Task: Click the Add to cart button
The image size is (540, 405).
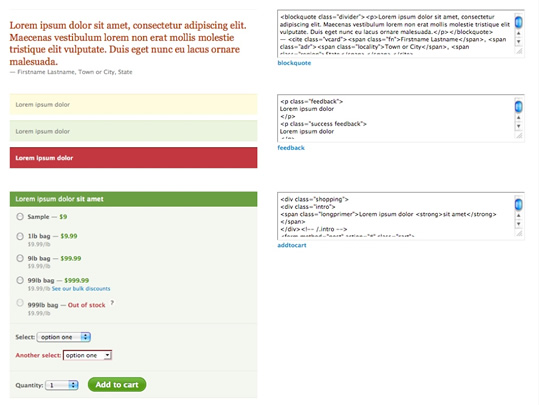Action: click(117, 384)
